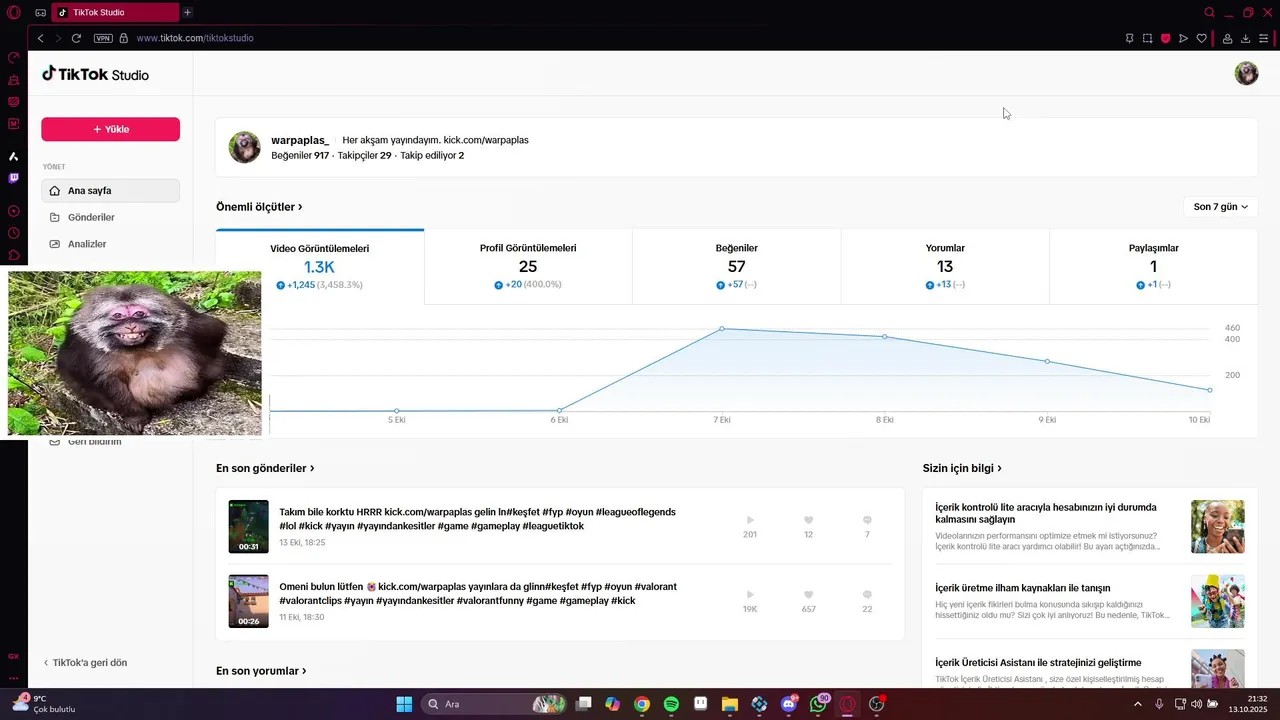Open the 'Omeni bulun lütfen' post title

(x=478, y=594)
